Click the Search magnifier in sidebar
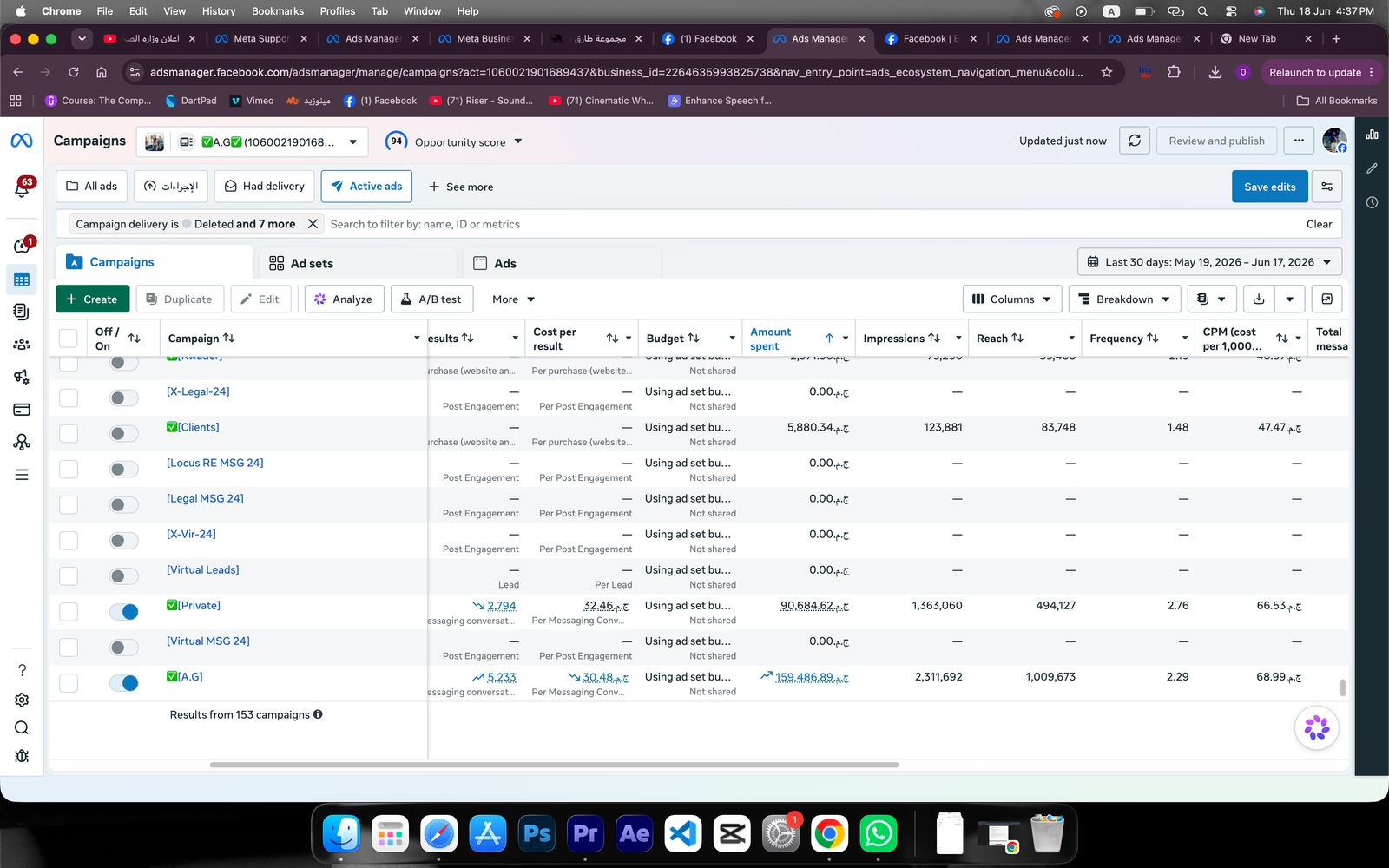This screenshot has width=1389, height=868. coord(22,727)
